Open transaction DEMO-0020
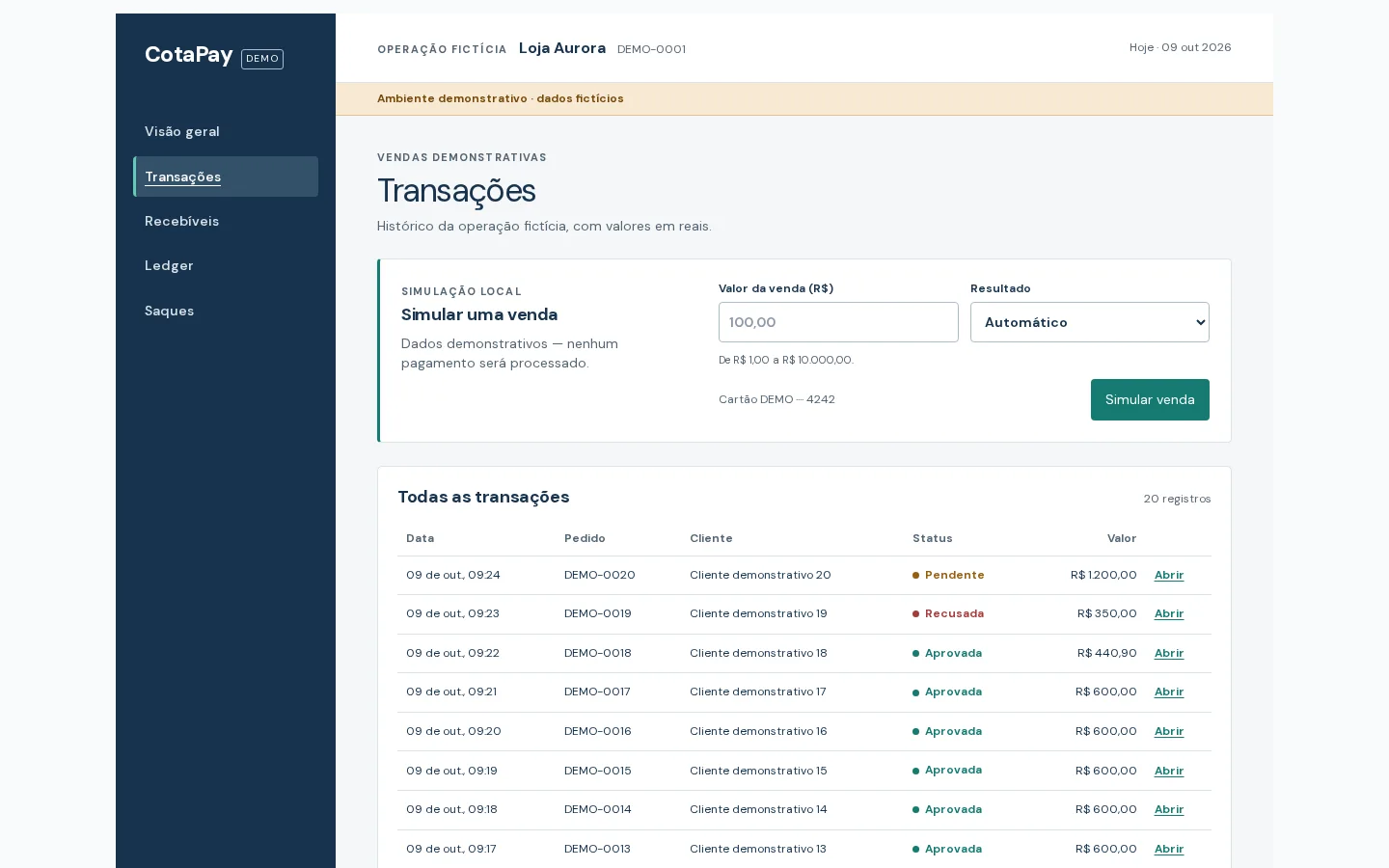The height and width of the screenshot is (868, 1389). [1169, 575]
